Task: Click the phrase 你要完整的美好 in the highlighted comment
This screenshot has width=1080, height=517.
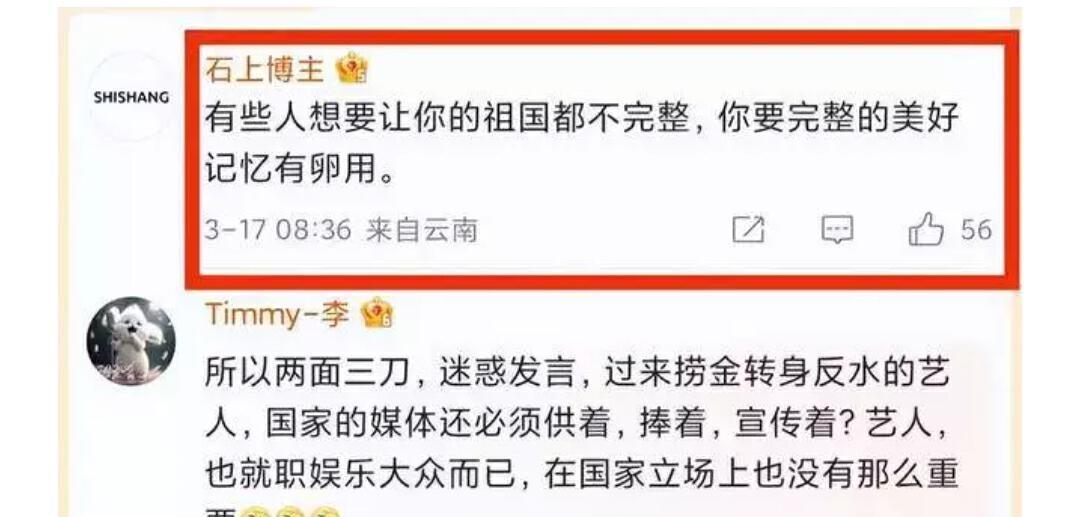Action: pyautogui.click(x=838, y=120)
